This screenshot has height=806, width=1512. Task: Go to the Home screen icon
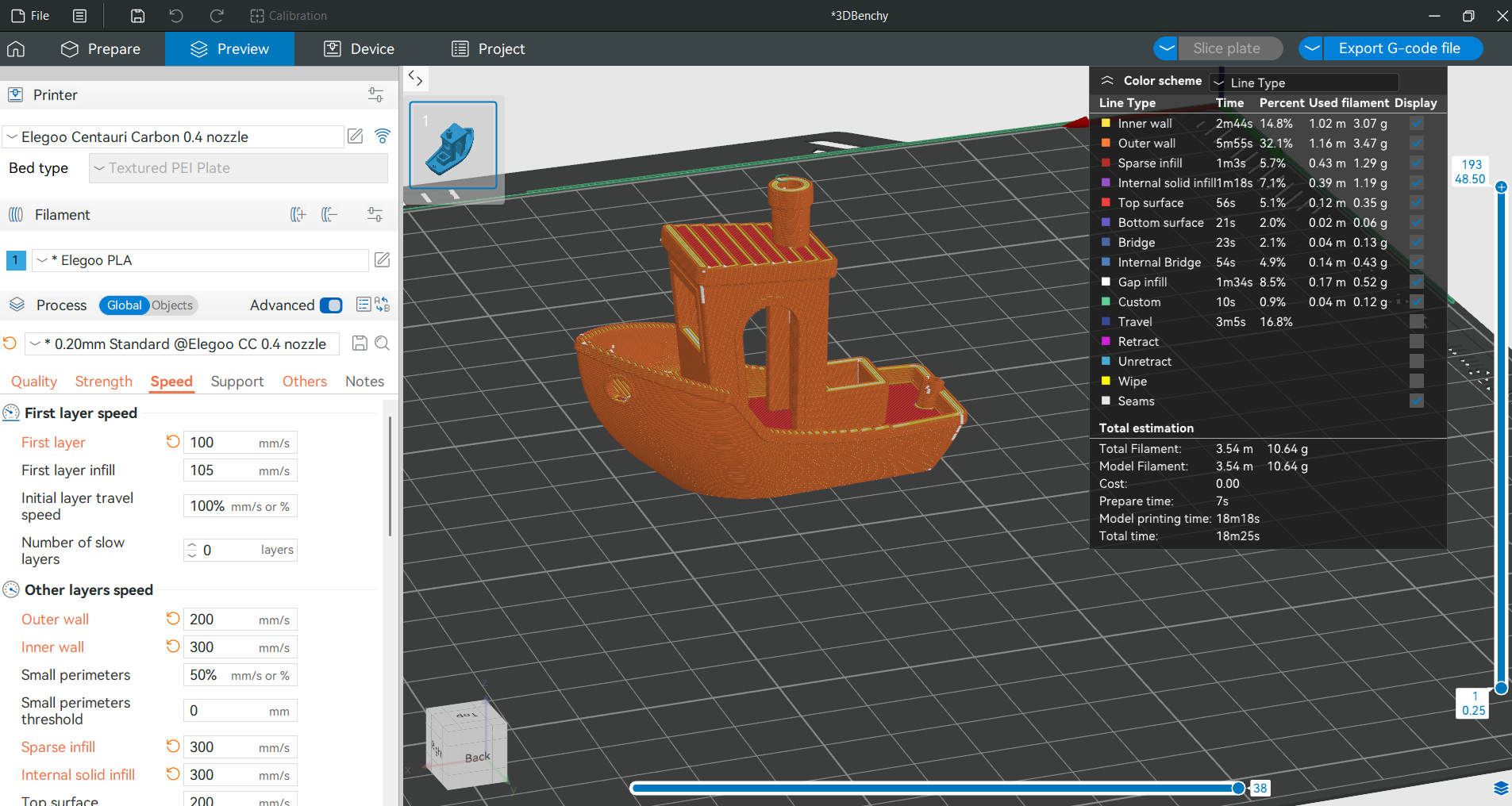coord(16,49)
